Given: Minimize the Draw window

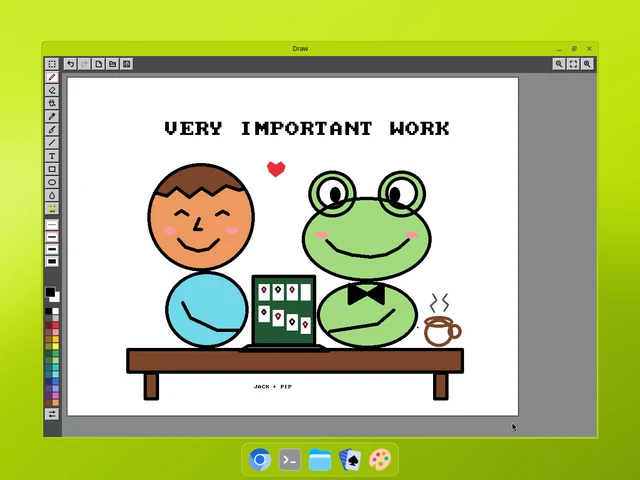Looking at the screenshot, I should [559, 49].
